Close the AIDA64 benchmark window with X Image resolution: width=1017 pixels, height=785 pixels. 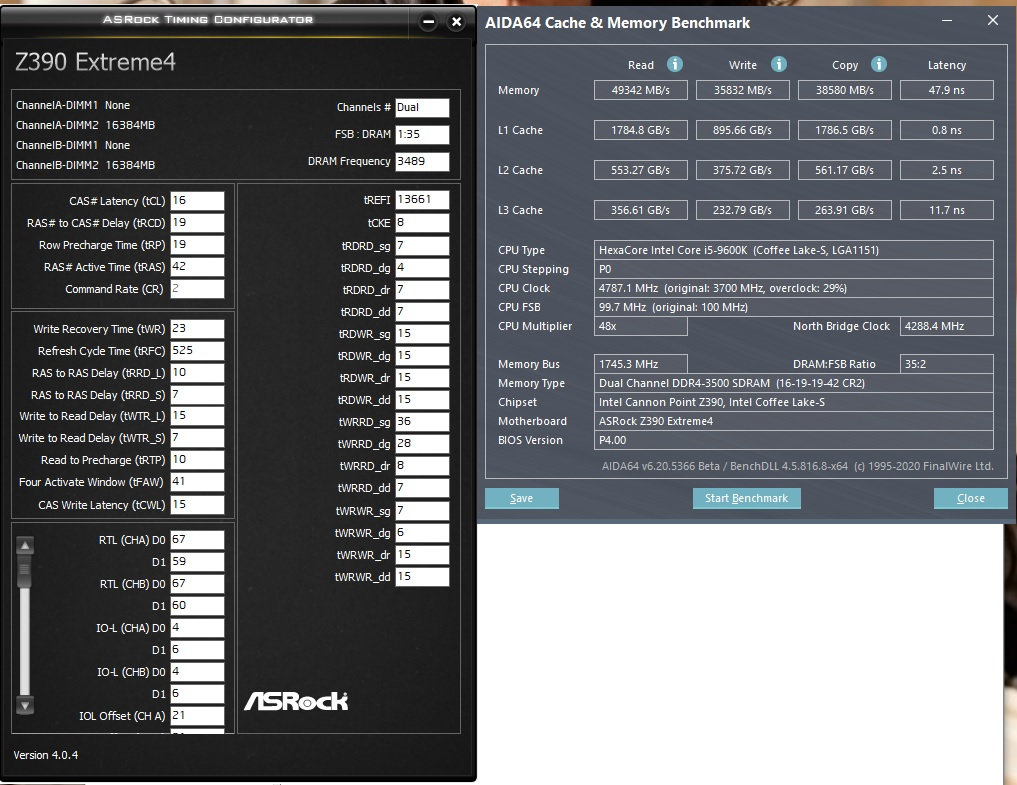992,21
